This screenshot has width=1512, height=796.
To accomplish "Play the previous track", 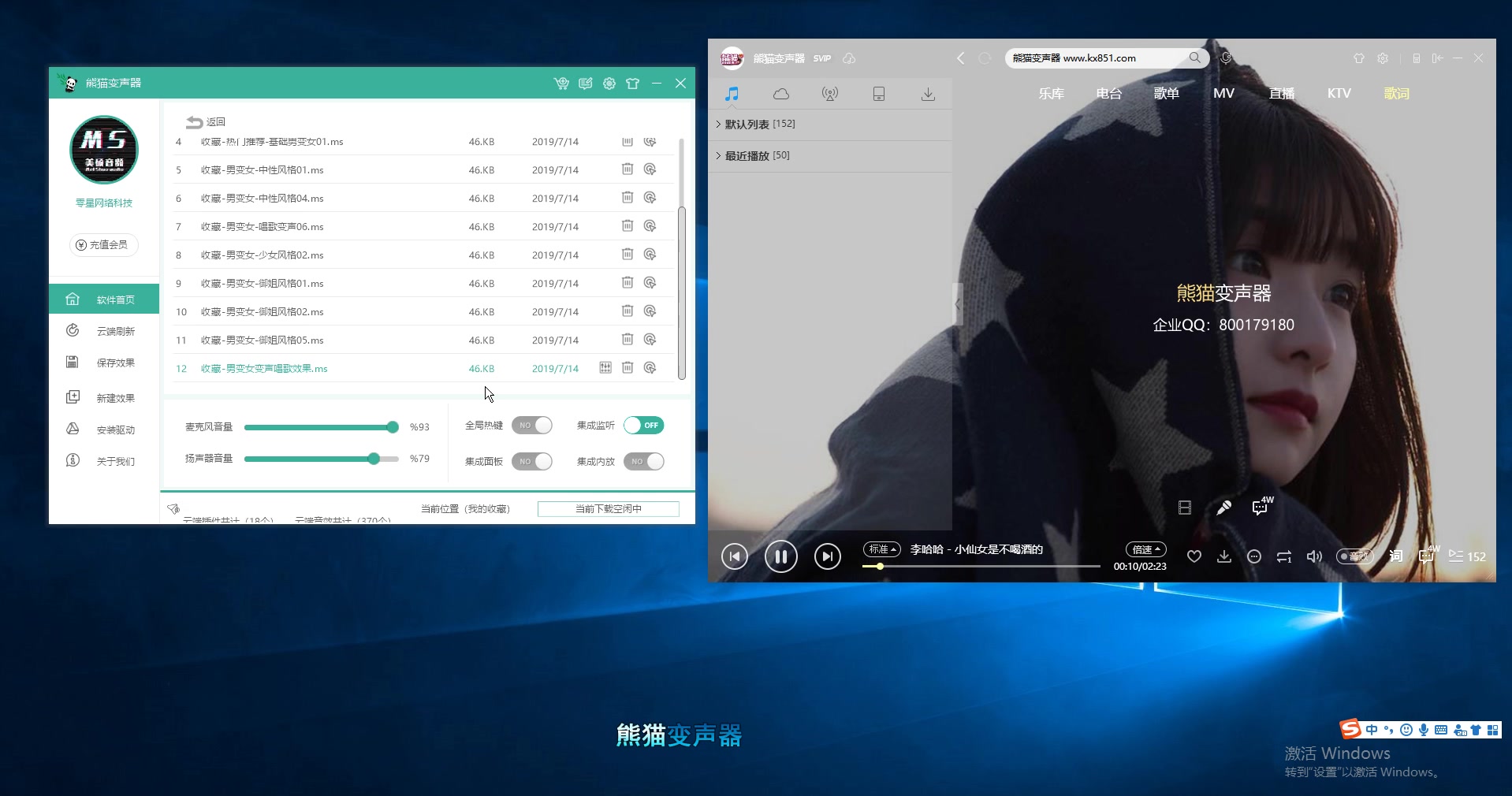I will click(734, 557).
